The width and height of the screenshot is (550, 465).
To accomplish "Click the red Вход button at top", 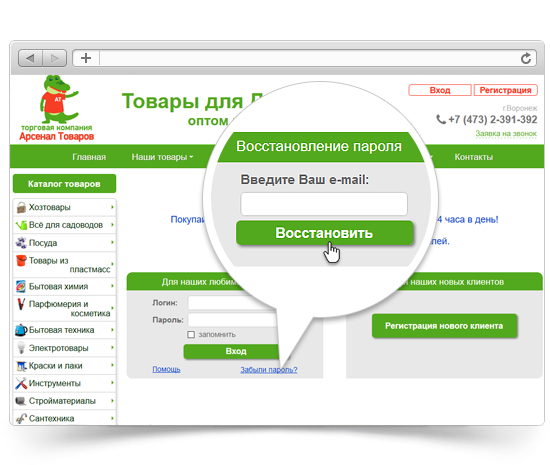I will click(x=440, y=90).
